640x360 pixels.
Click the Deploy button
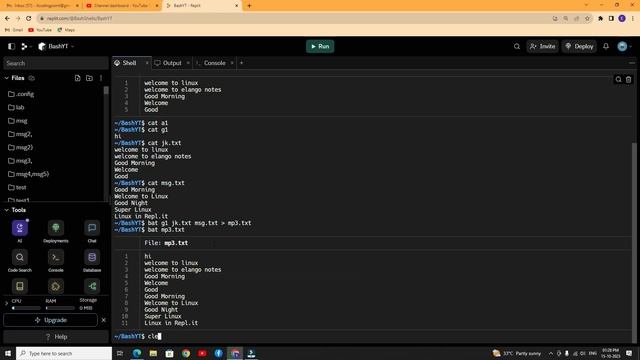(x=579, y=47)
